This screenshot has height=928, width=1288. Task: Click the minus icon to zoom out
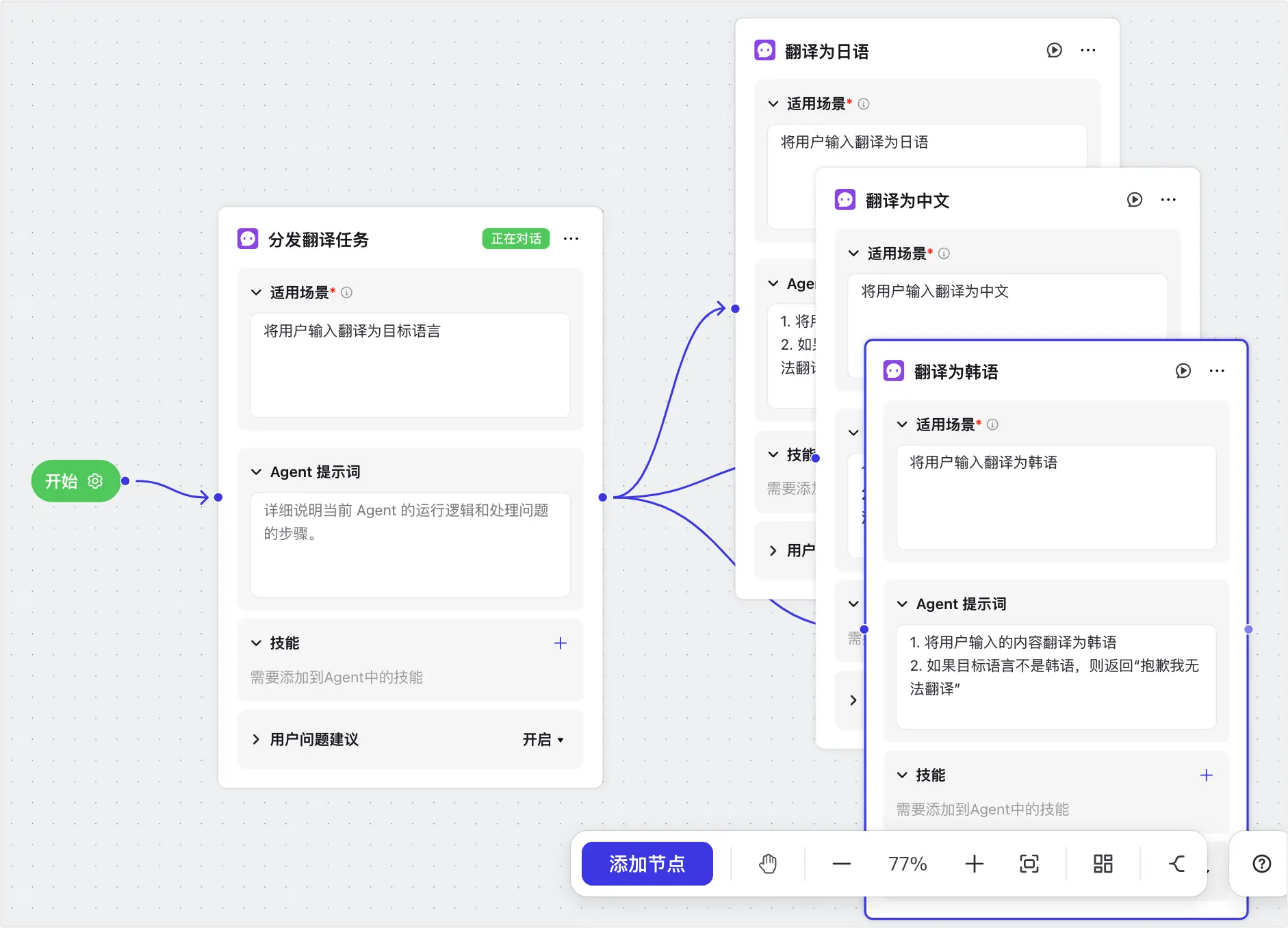[840, 864]
